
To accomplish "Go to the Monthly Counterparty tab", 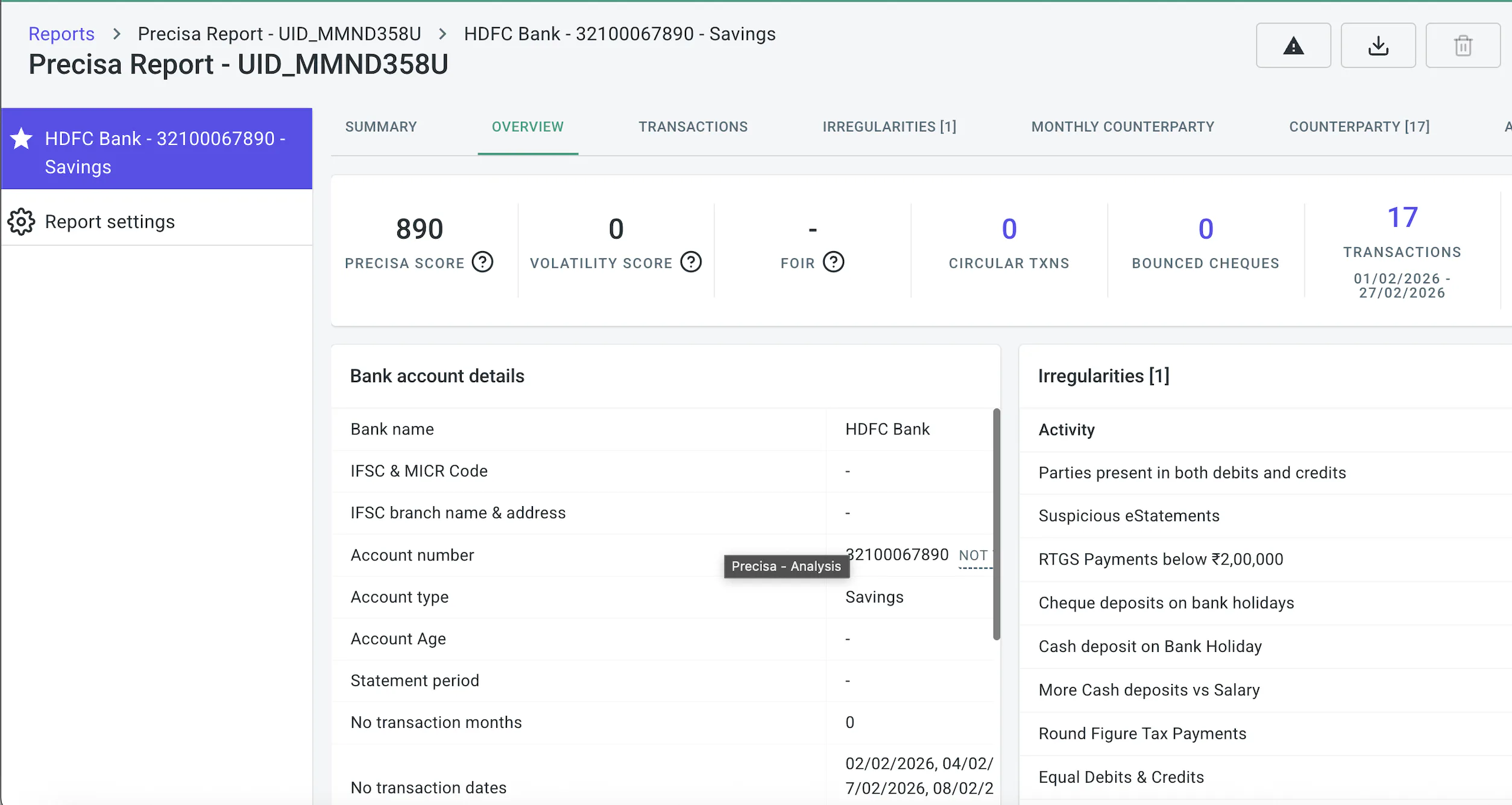I will (x=1123, y=127).
